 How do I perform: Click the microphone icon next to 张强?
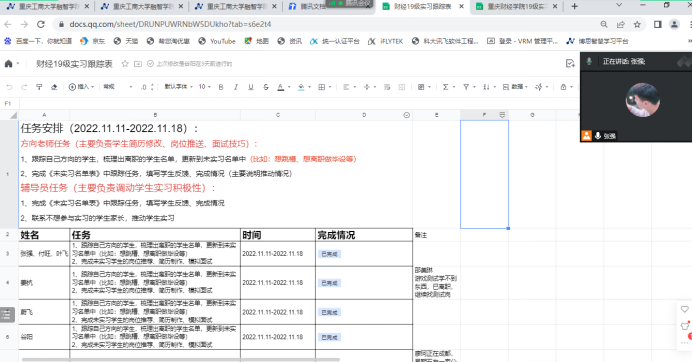point(598,136)
